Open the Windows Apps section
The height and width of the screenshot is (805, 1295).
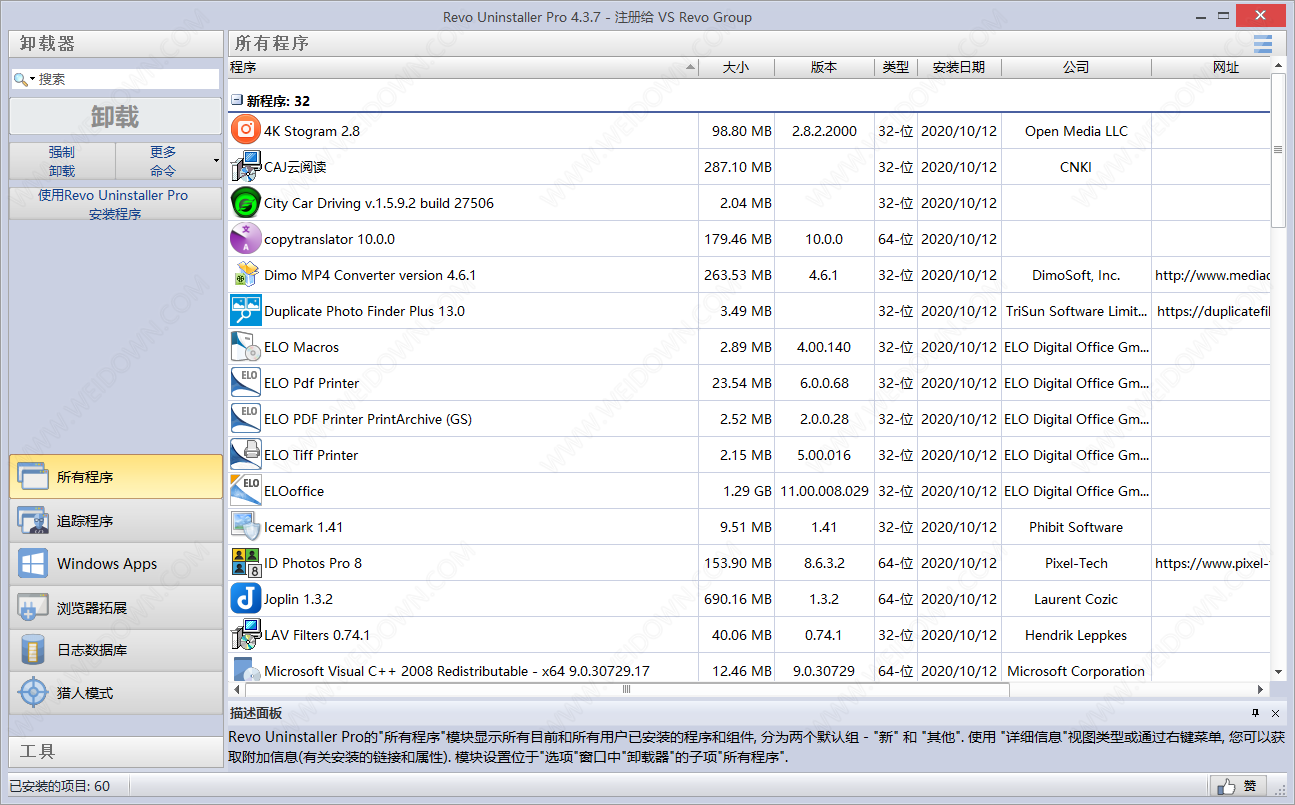click(116, 563)
